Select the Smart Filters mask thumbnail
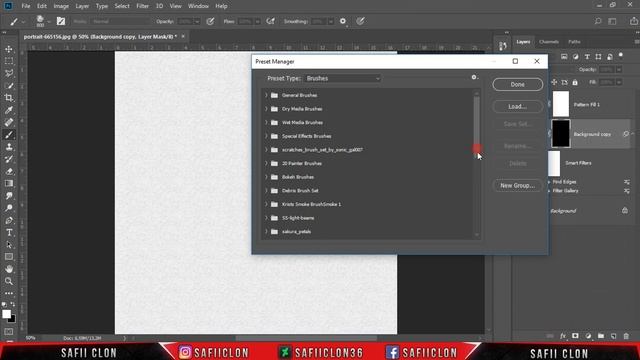The width and height of the screenshot is (640, 360). (554, 163)
